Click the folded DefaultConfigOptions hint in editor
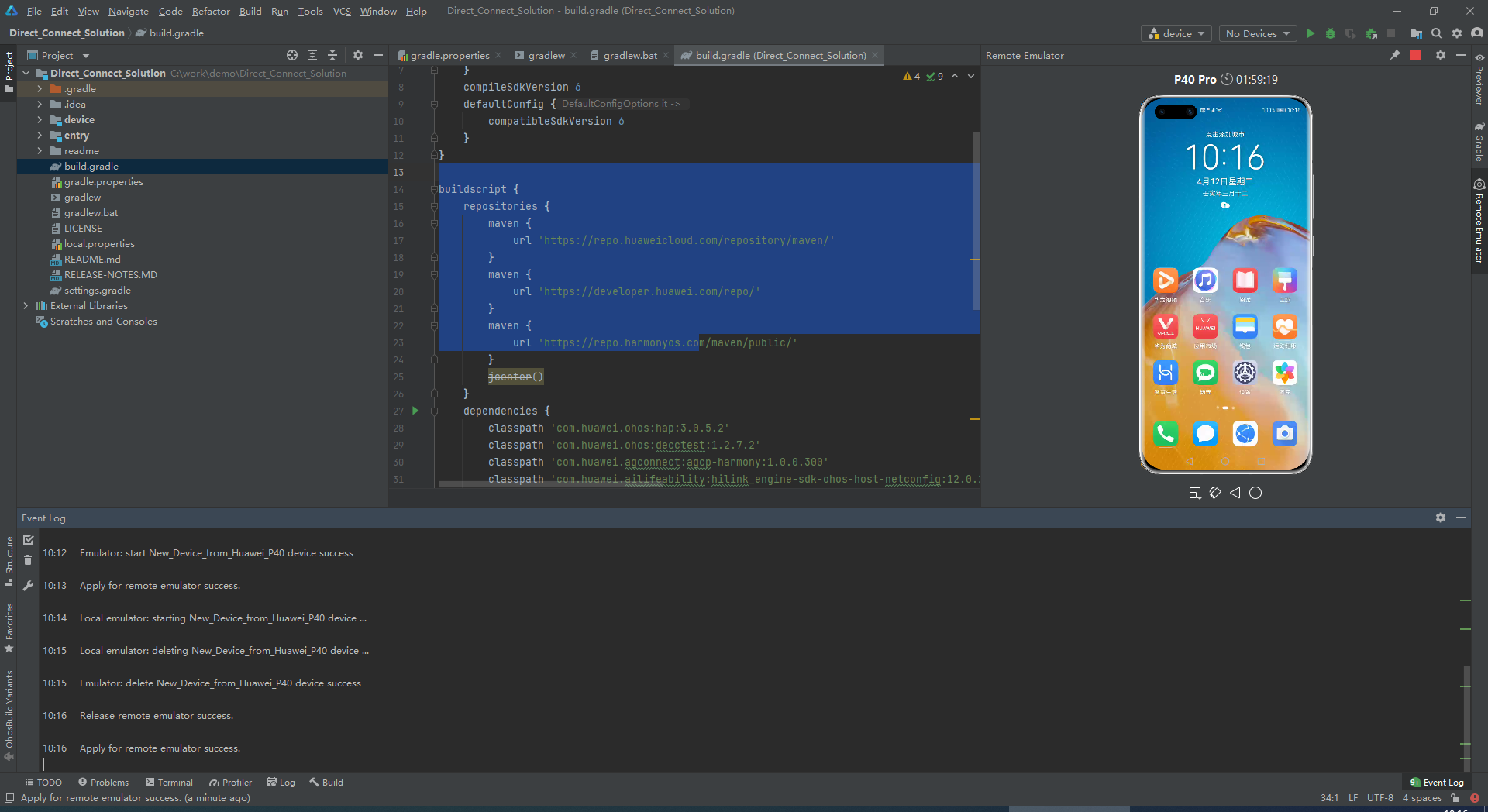 pyautogui.click(x=621, y=104)
